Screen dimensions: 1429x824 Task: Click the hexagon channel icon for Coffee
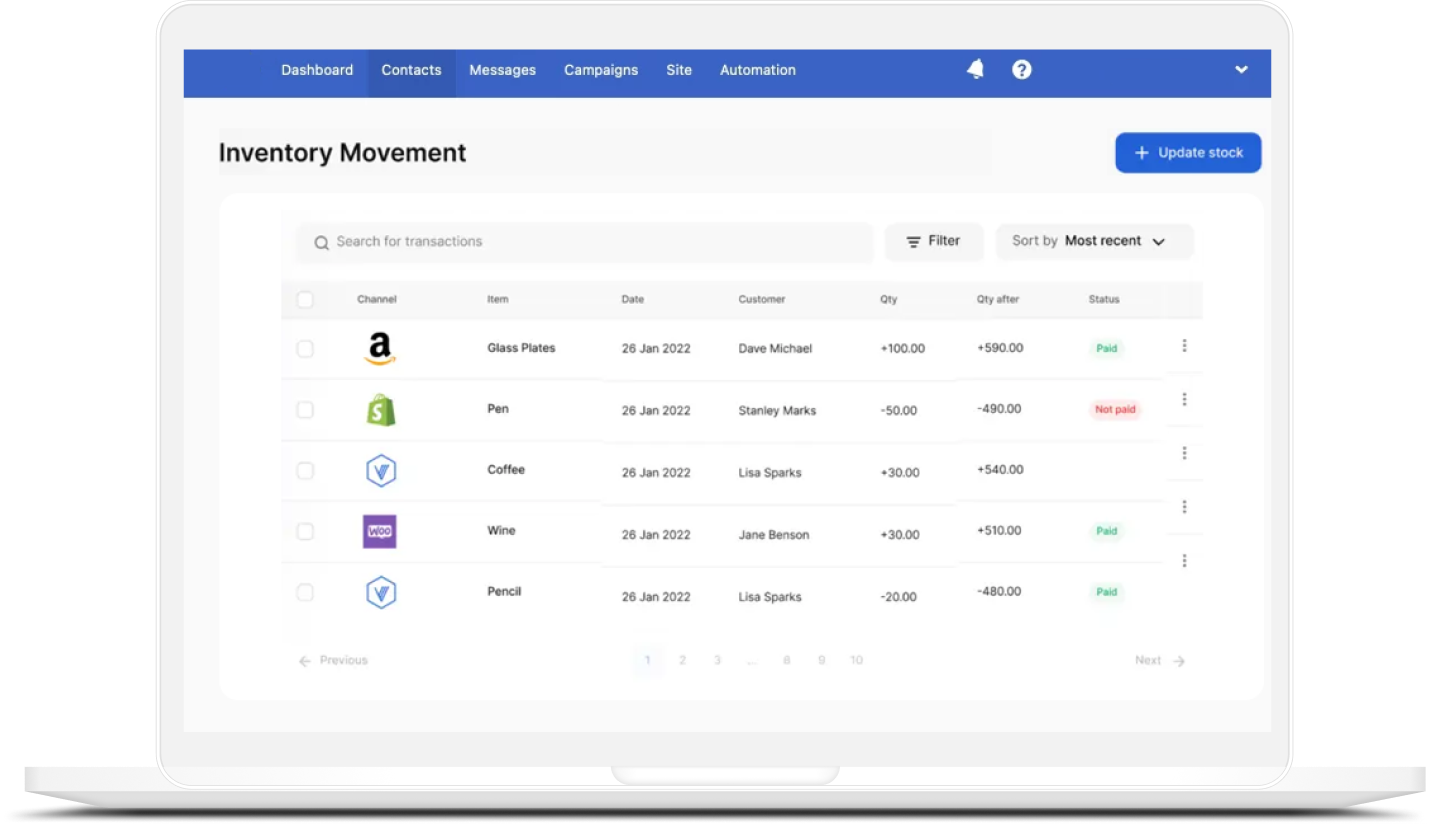pyautogui.click(x=380, y=471)
